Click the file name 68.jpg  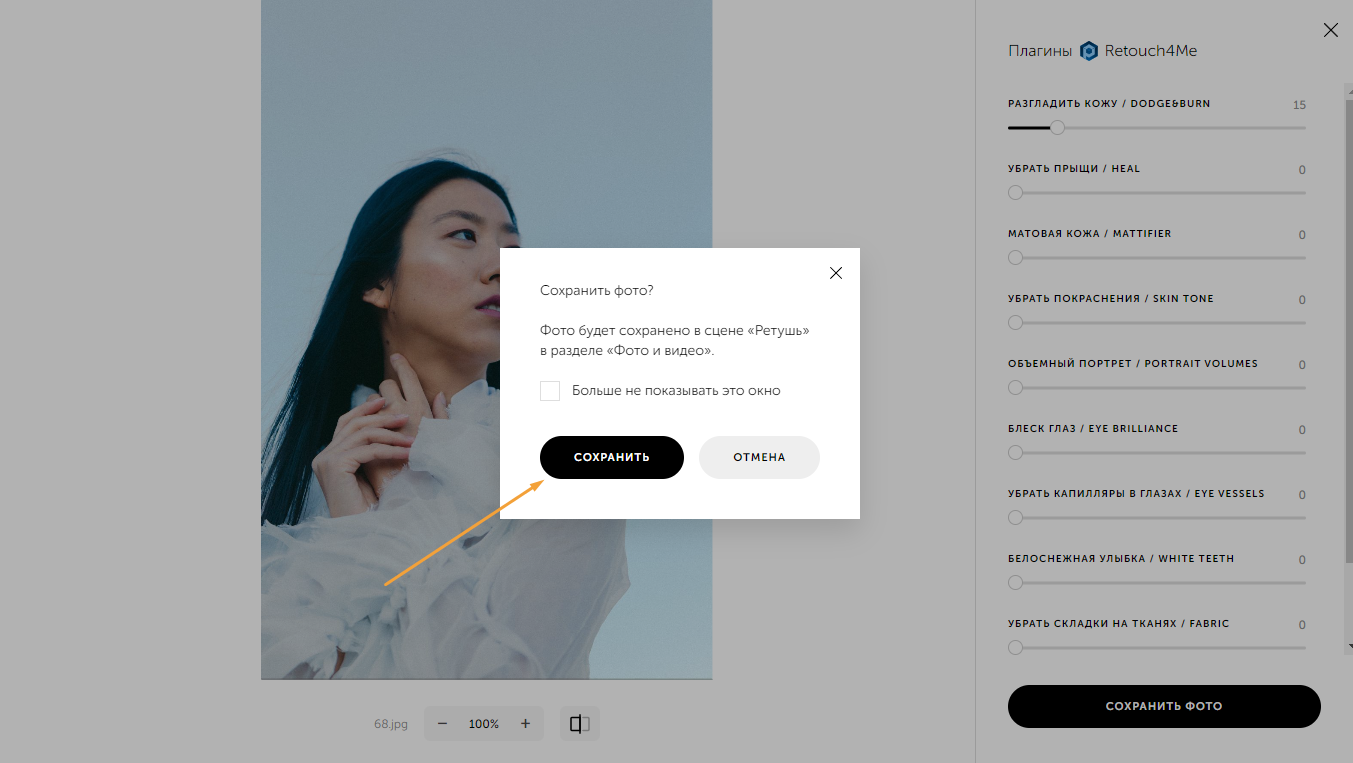(391, 724)
